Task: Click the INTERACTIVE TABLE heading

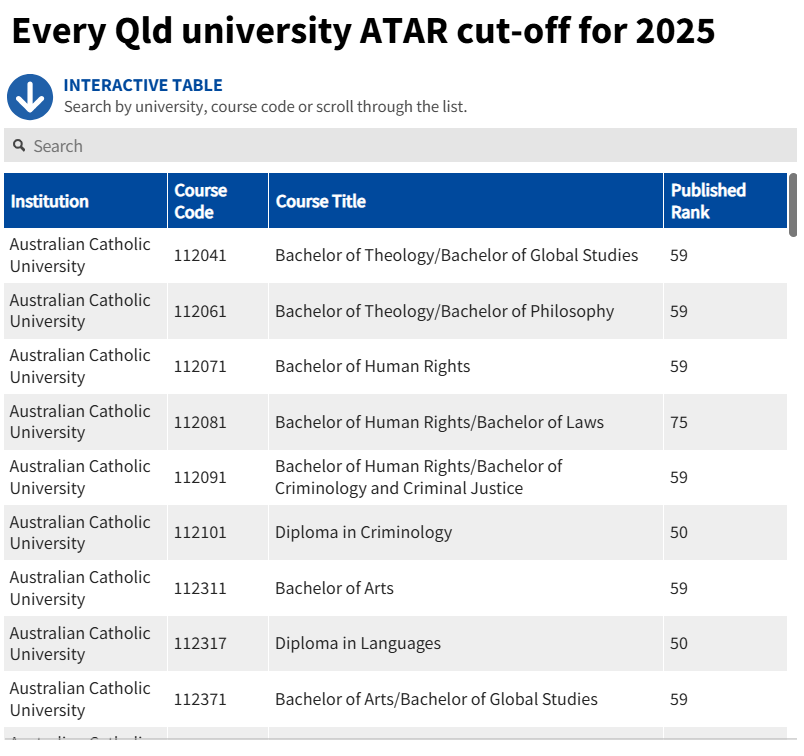Action: coord(143,85)
